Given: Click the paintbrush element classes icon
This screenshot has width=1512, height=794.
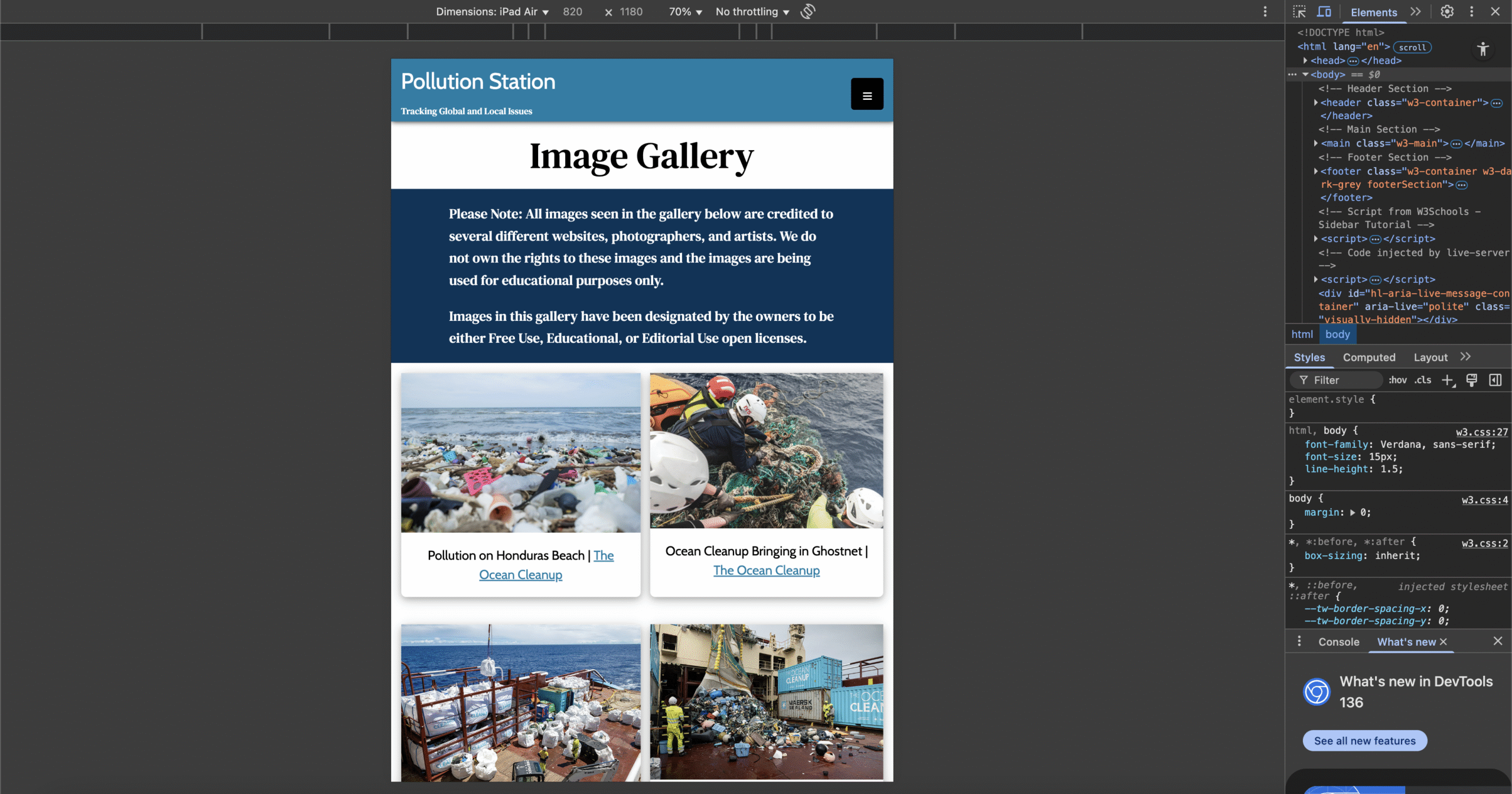Looking at the screenshot, I should click(x=1471, y=380).
